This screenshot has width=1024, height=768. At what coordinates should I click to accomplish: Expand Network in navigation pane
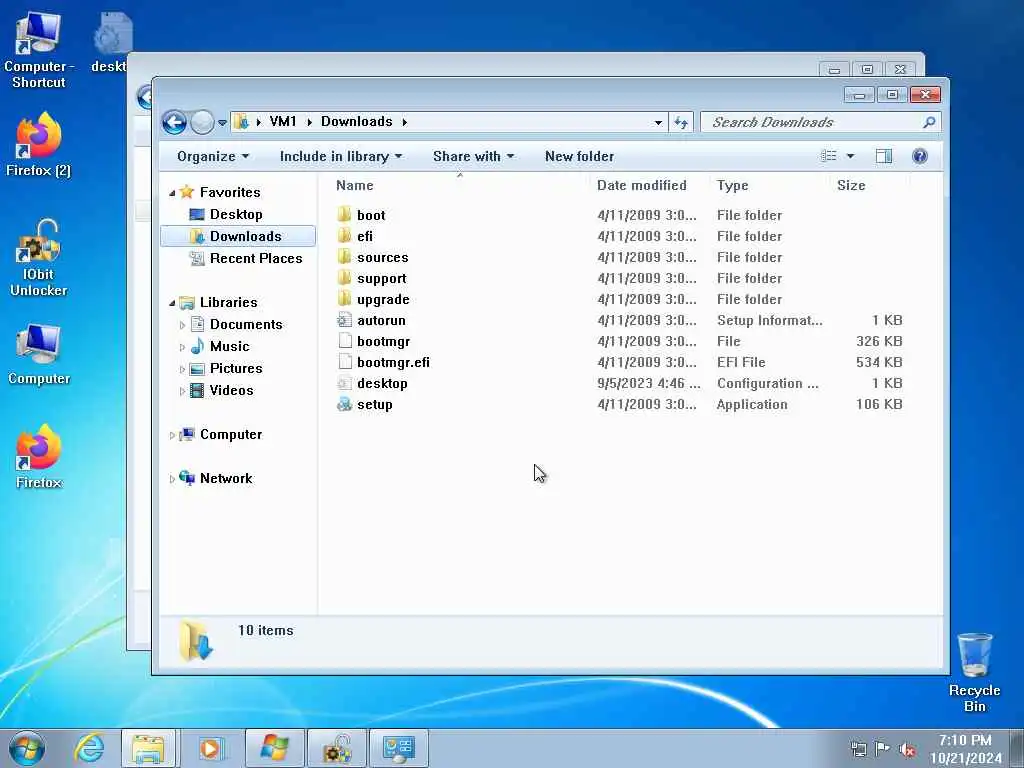point(172,479)
